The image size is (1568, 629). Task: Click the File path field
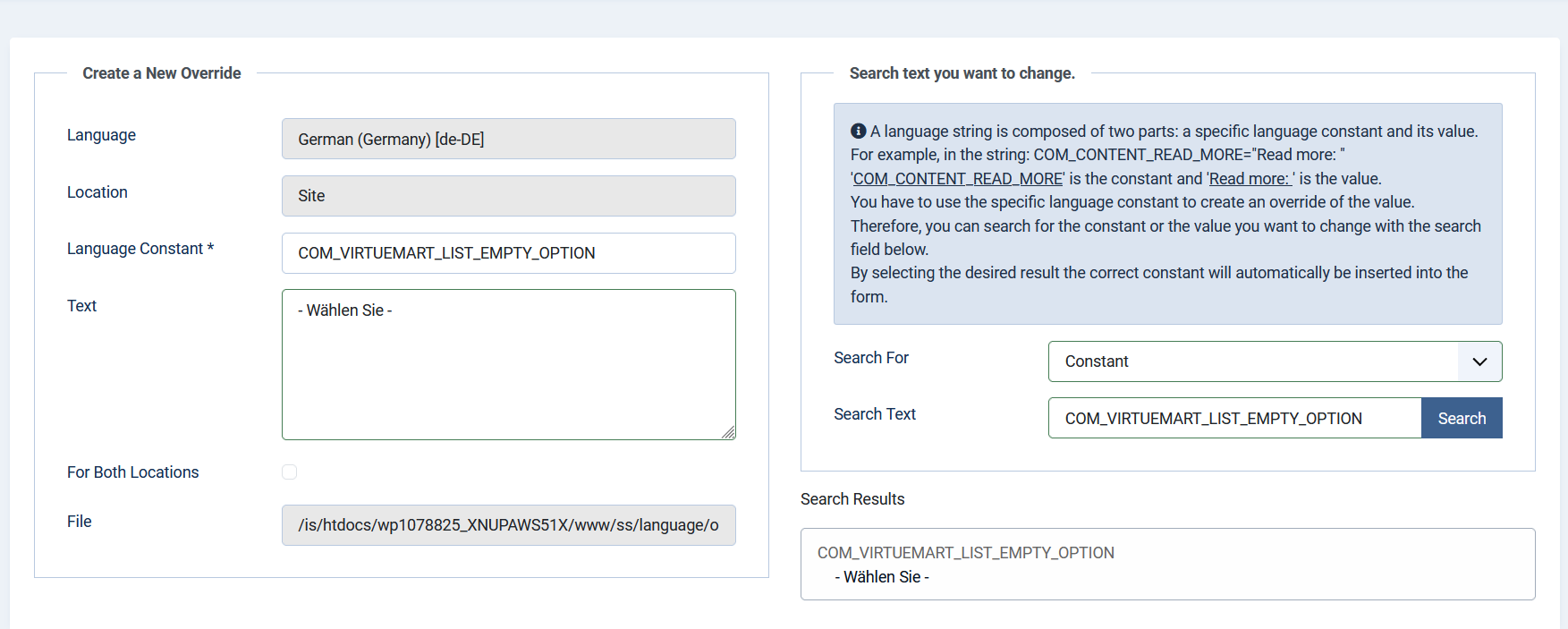(x=508, y=525)
